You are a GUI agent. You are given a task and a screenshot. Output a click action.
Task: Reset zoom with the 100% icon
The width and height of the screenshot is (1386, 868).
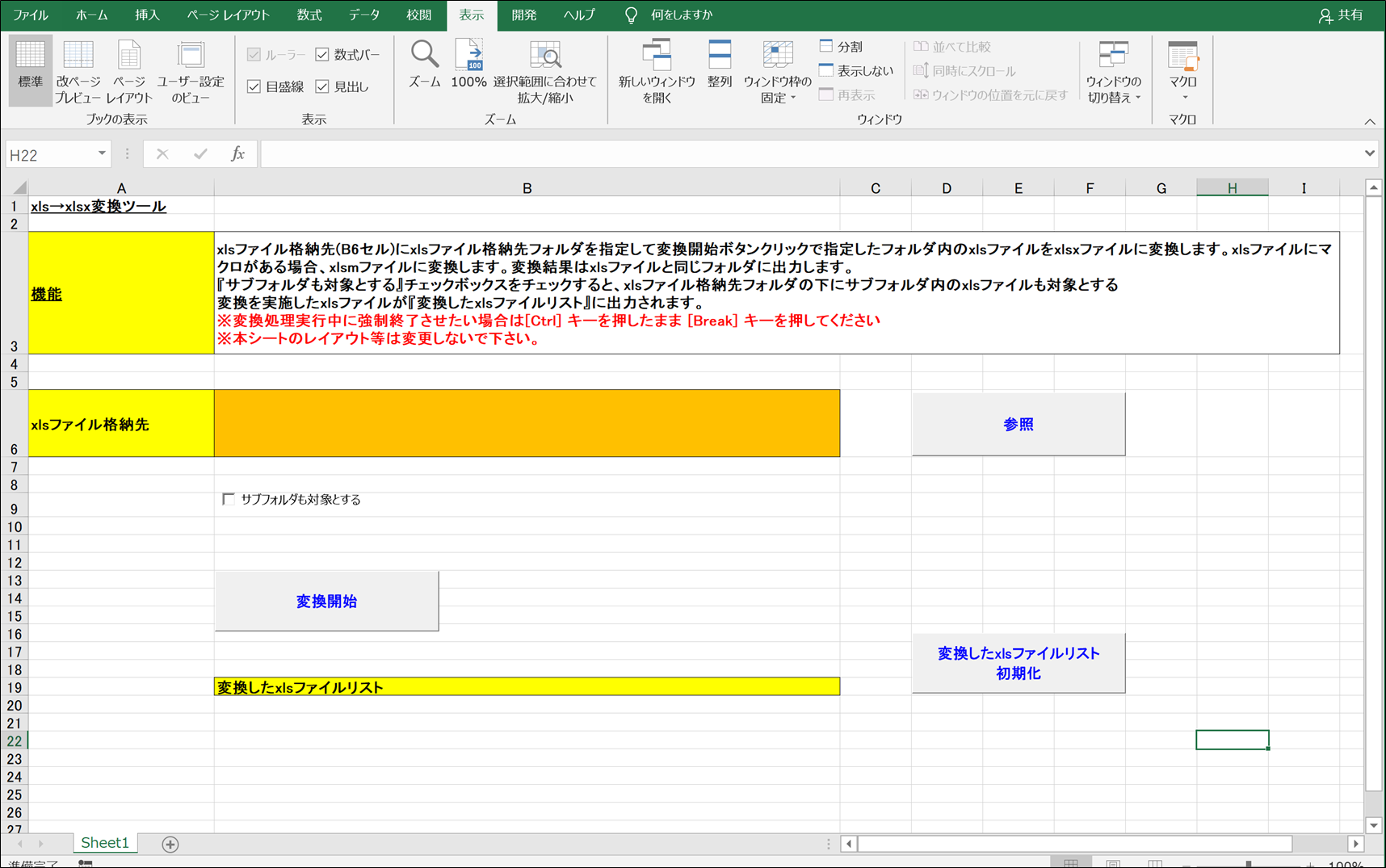point(468,65)
